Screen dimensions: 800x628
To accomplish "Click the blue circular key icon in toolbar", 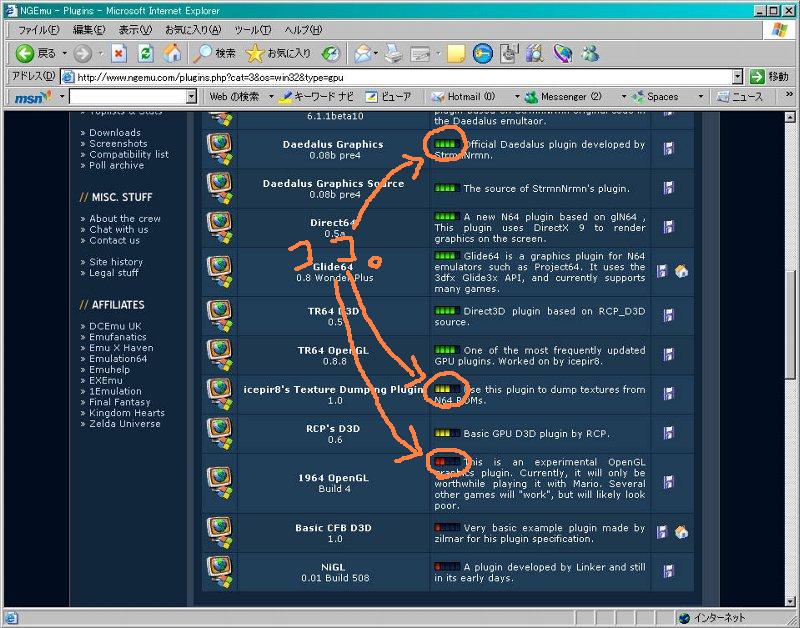I will [482, 54].
